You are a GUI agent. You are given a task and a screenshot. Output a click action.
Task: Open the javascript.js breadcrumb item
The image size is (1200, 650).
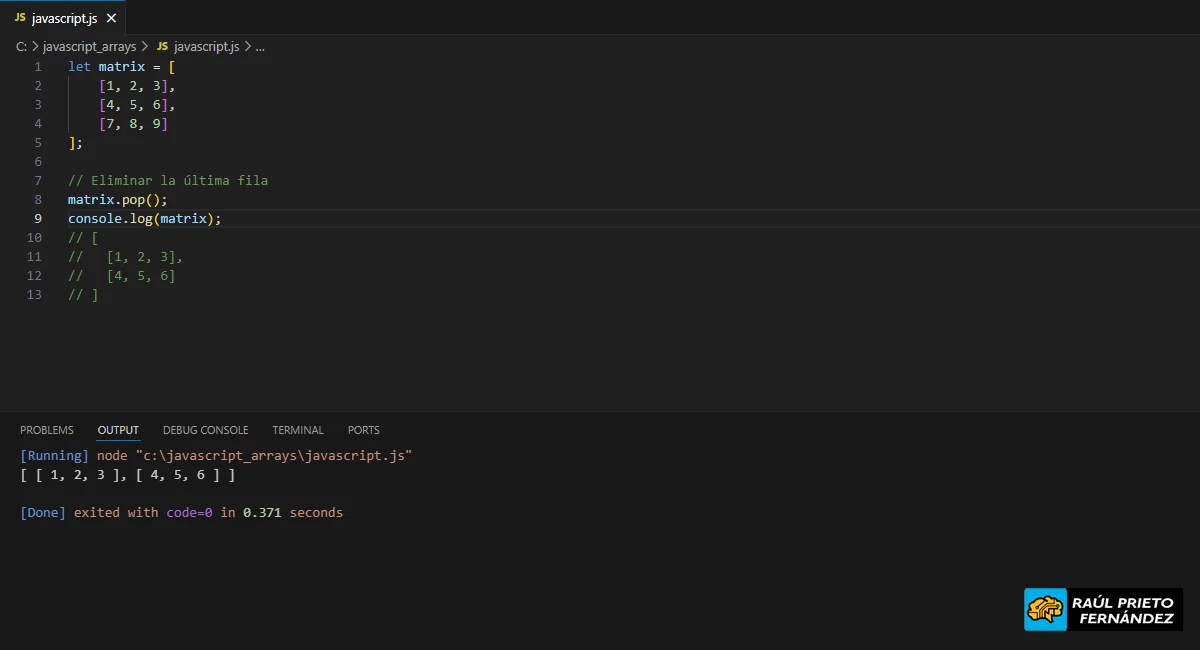pos(205,46)
